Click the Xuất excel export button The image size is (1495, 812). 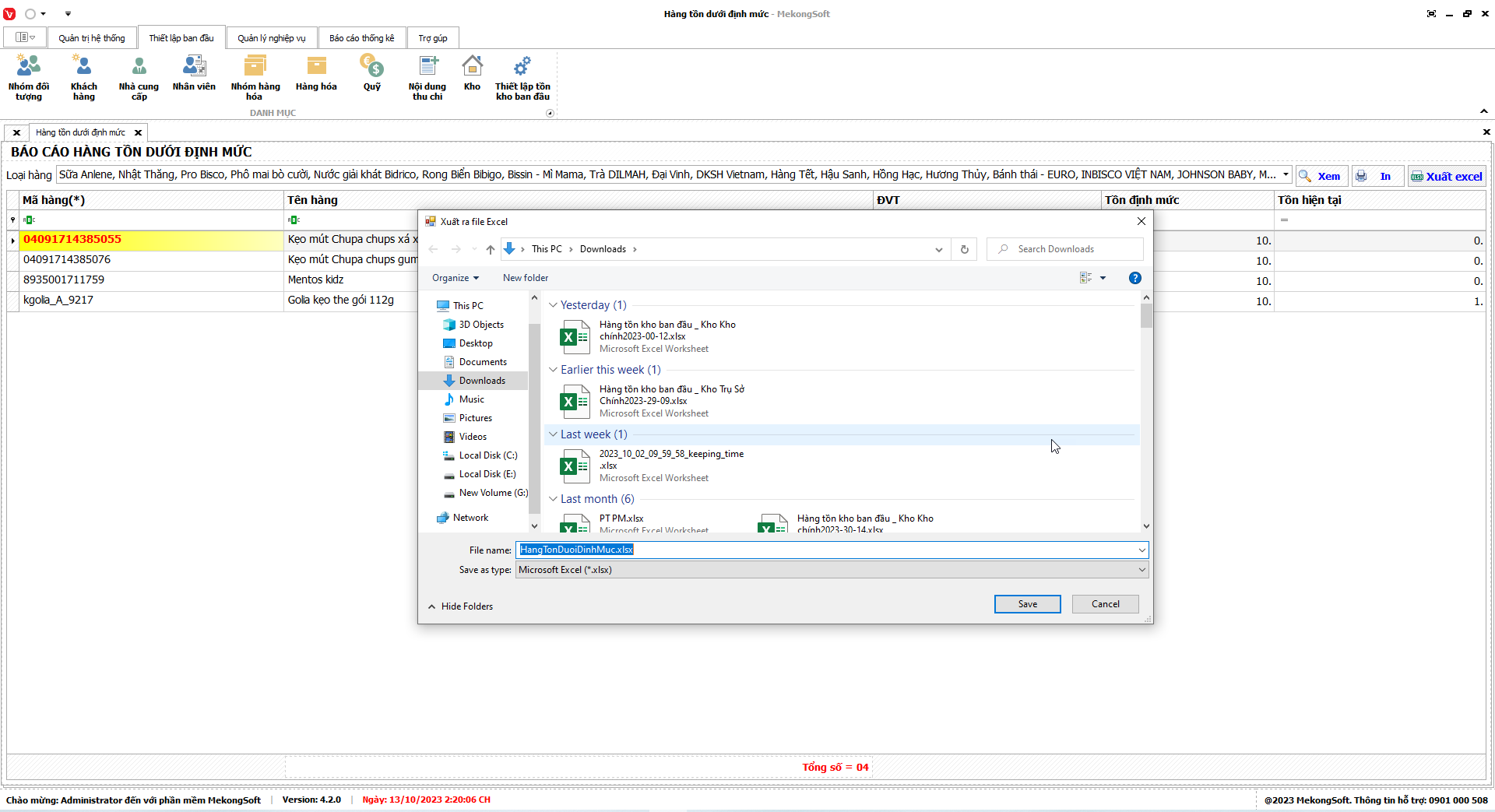coord(1447,176)
